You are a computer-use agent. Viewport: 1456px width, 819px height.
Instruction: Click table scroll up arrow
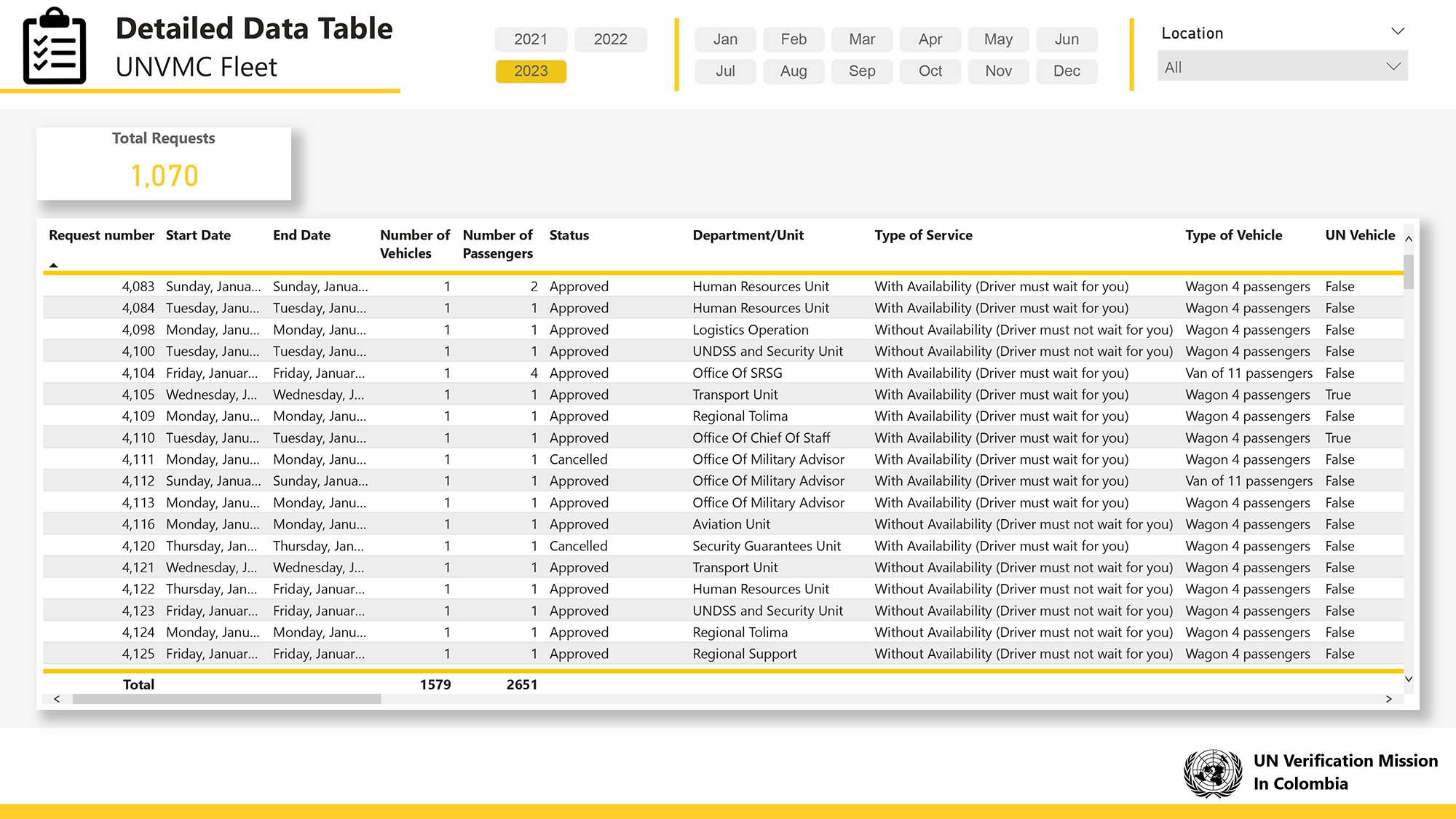pos(1409,239)
